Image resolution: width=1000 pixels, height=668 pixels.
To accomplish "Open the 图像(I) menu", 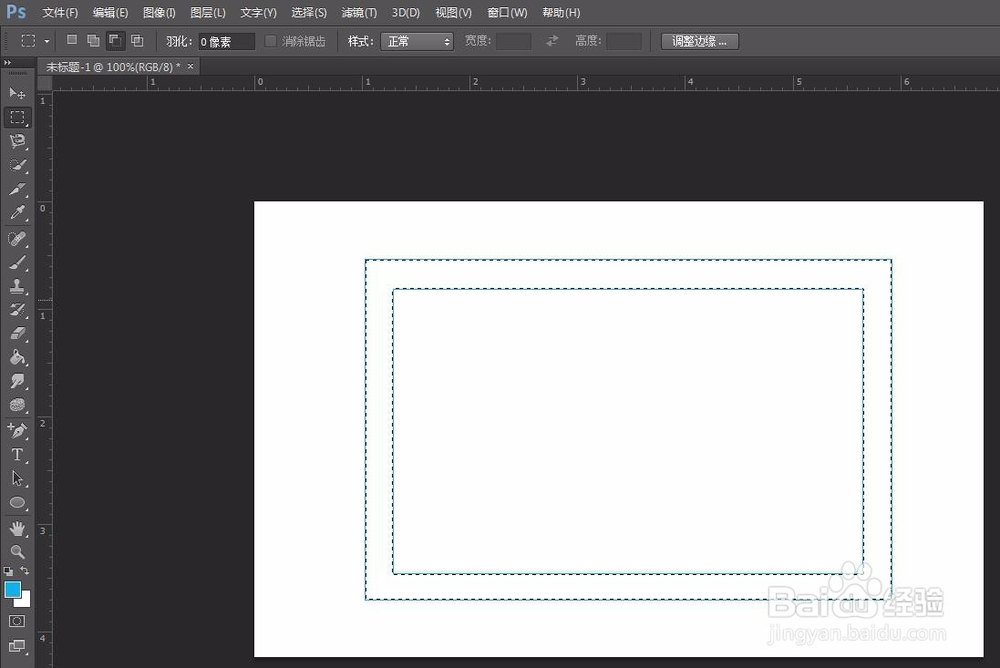I will [x=159, y=13].
